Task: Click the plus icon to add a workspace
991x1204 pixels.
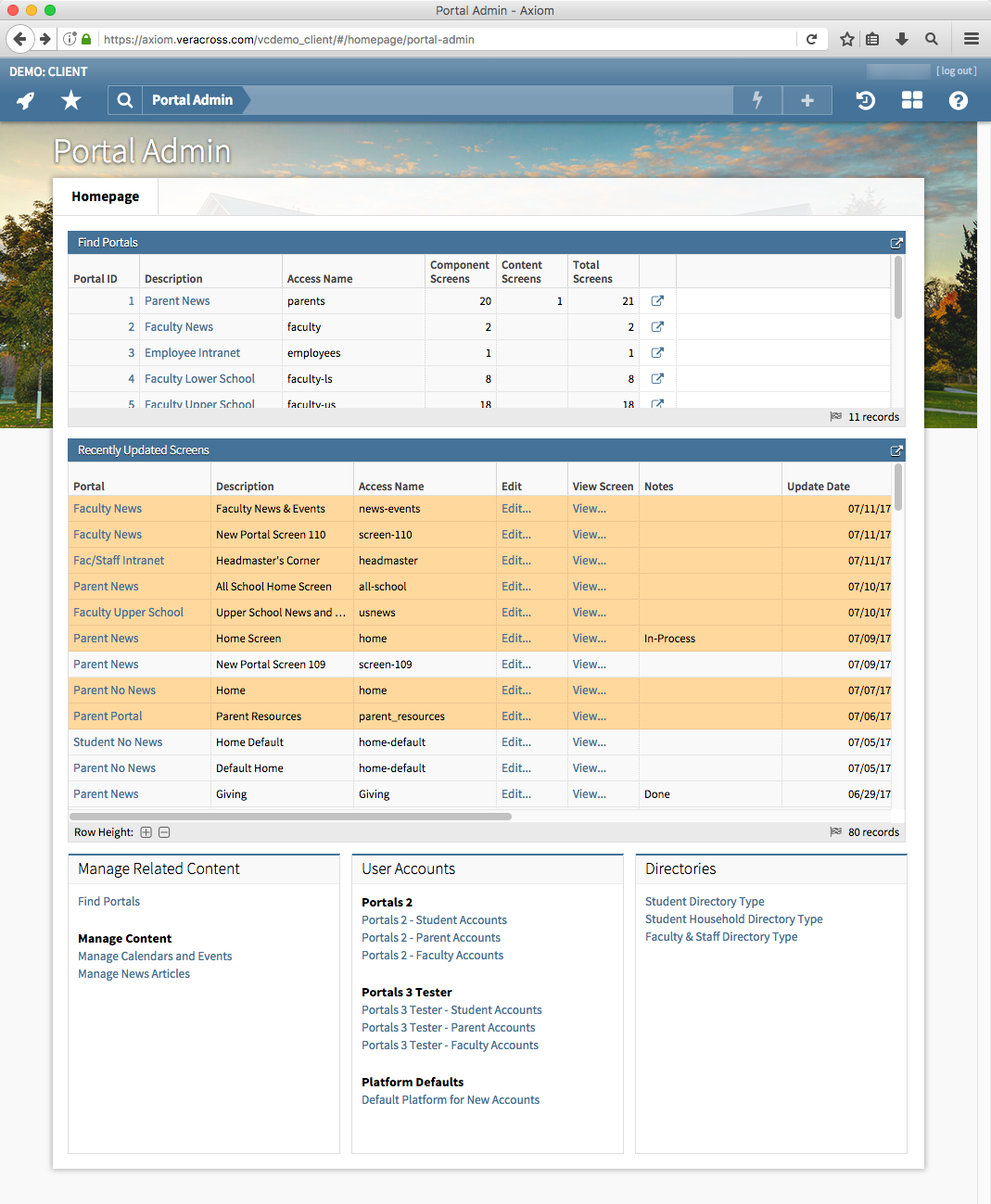Action: pos(807,100)
